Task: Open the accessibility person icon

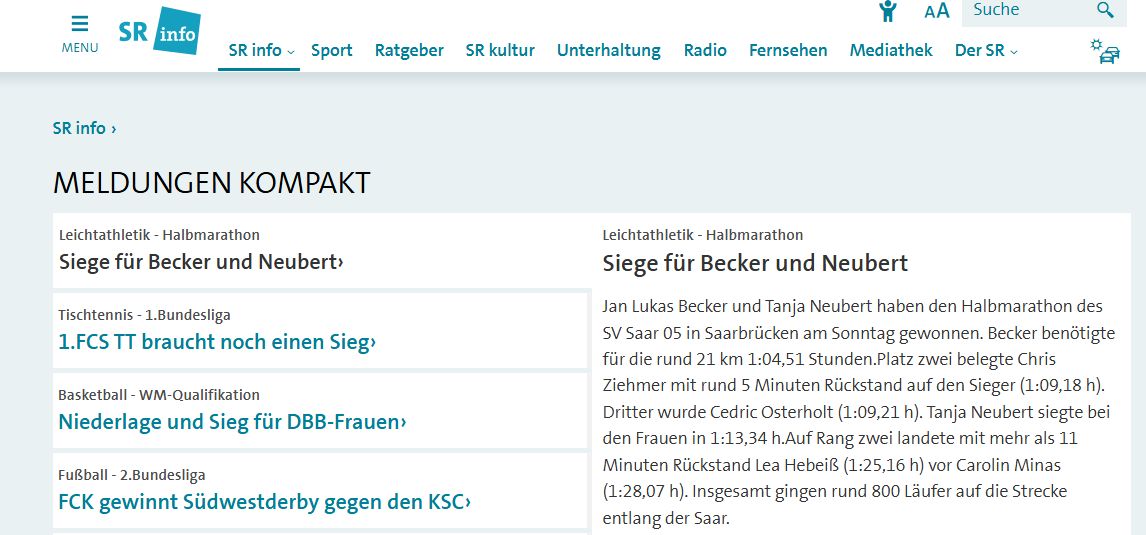Action: [887, 11]
